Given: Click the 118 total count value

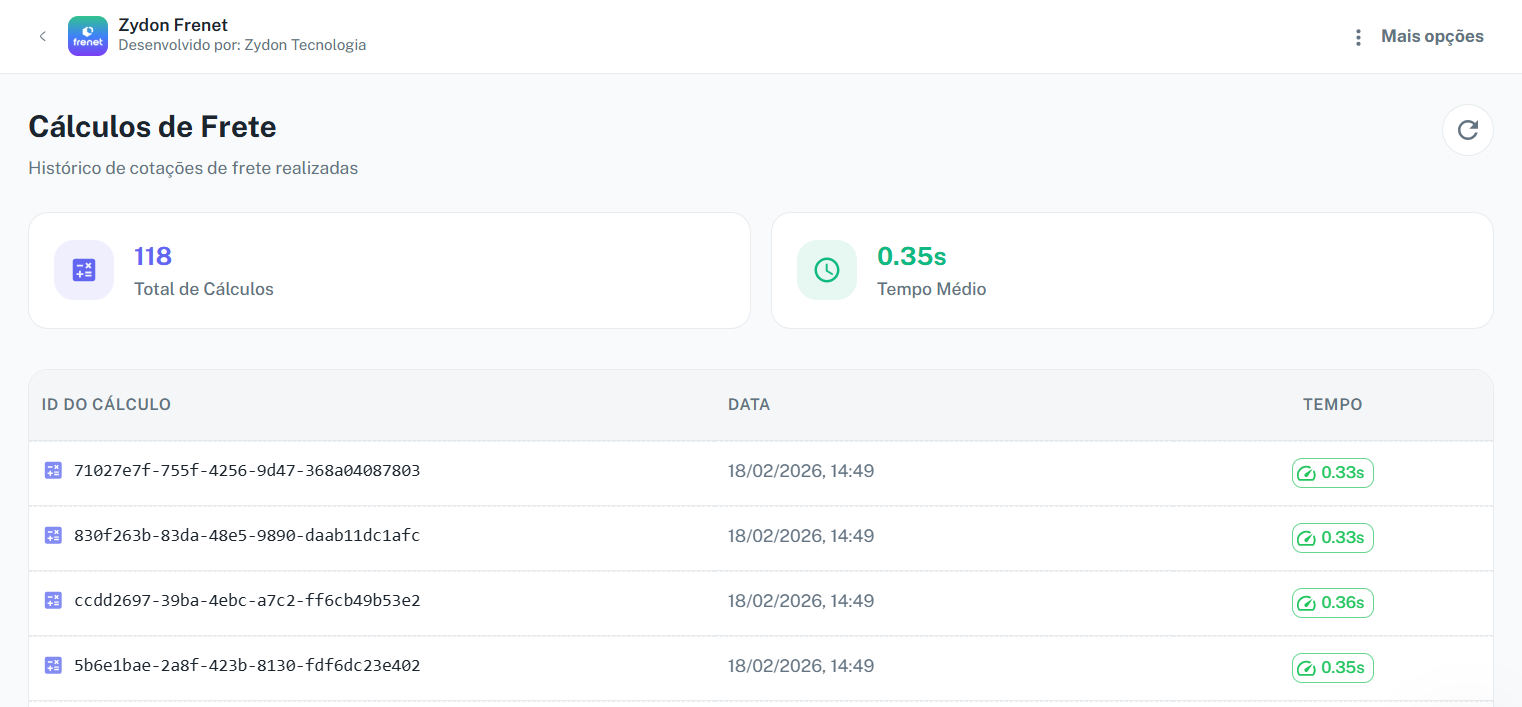Looking at the screenshot, I should [x=153, y=257].
